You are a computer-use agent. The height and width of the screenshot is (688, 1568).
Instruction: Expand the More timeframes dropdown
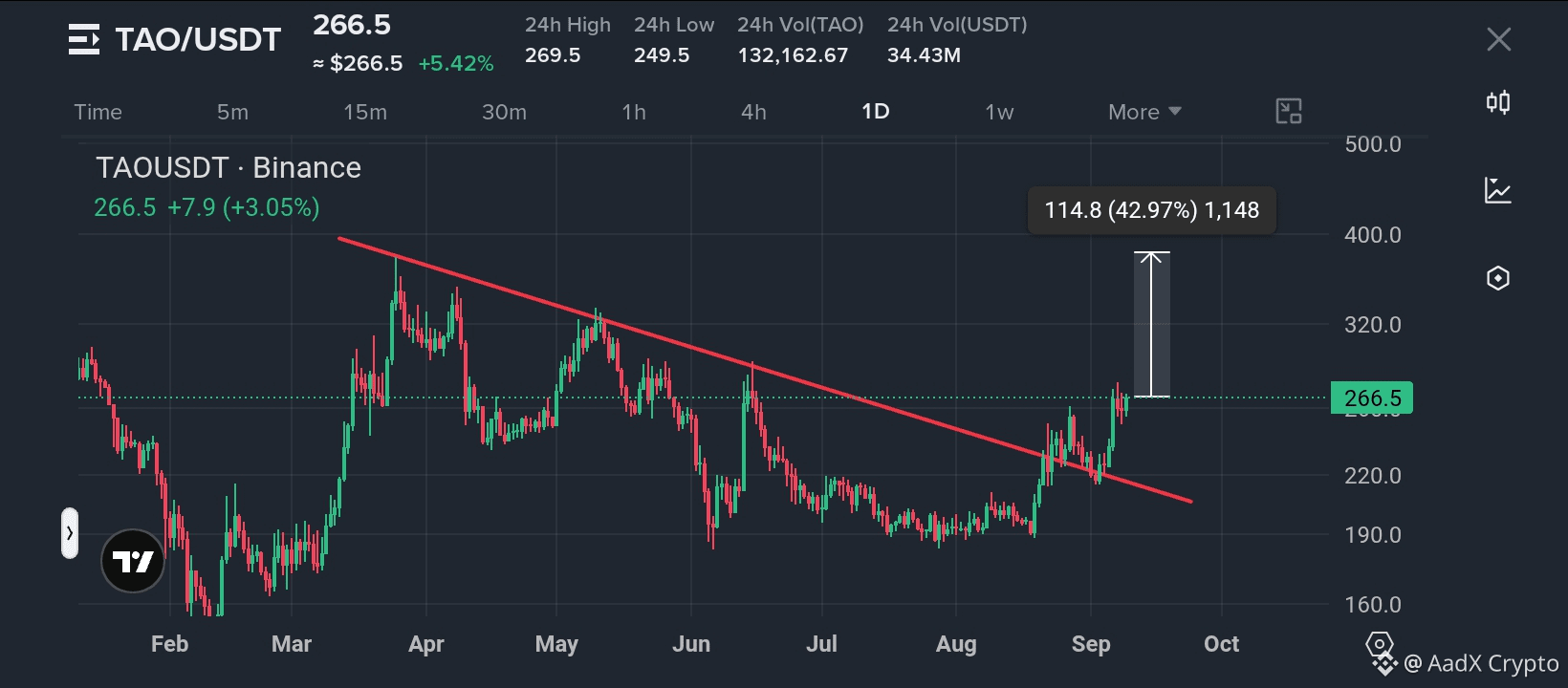(1144, 112)
